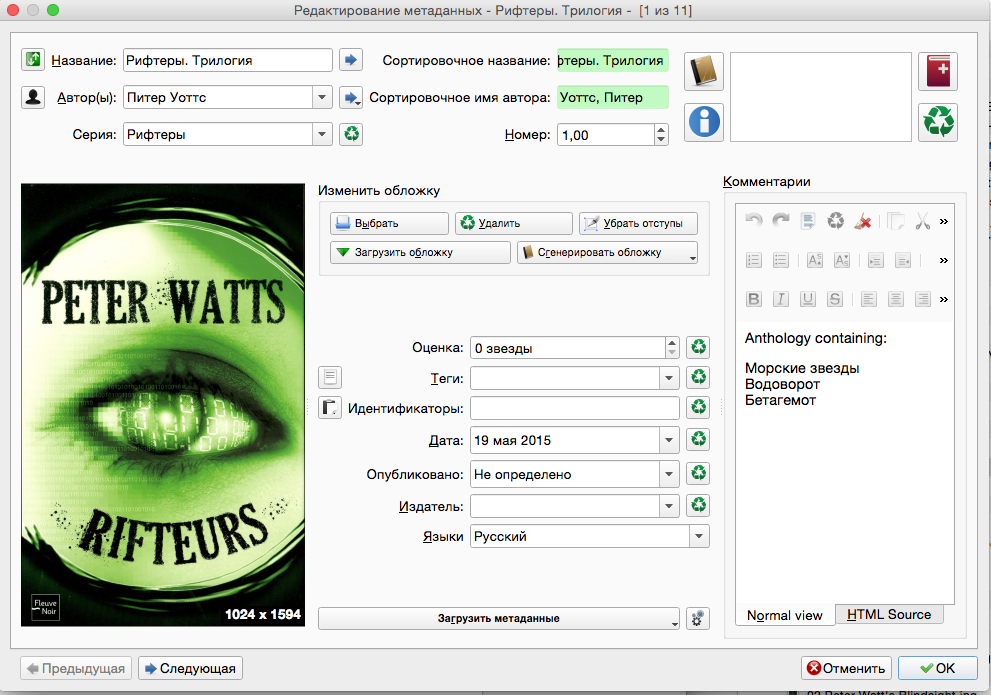Click the Идентификаторы input field

[575, 408]
